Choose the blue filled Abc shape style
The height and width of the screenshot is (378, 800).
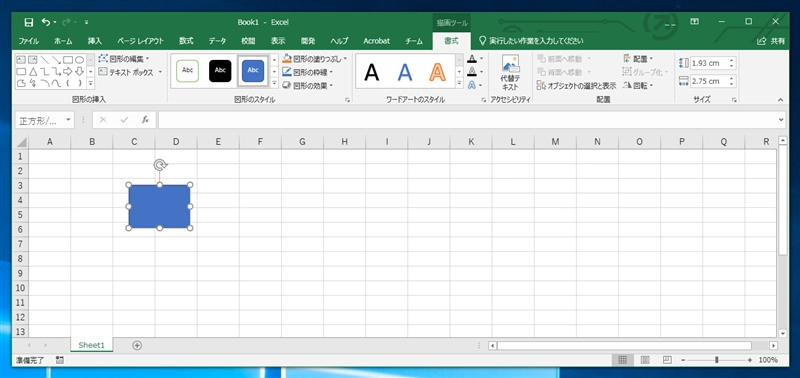tap(253, 71)
